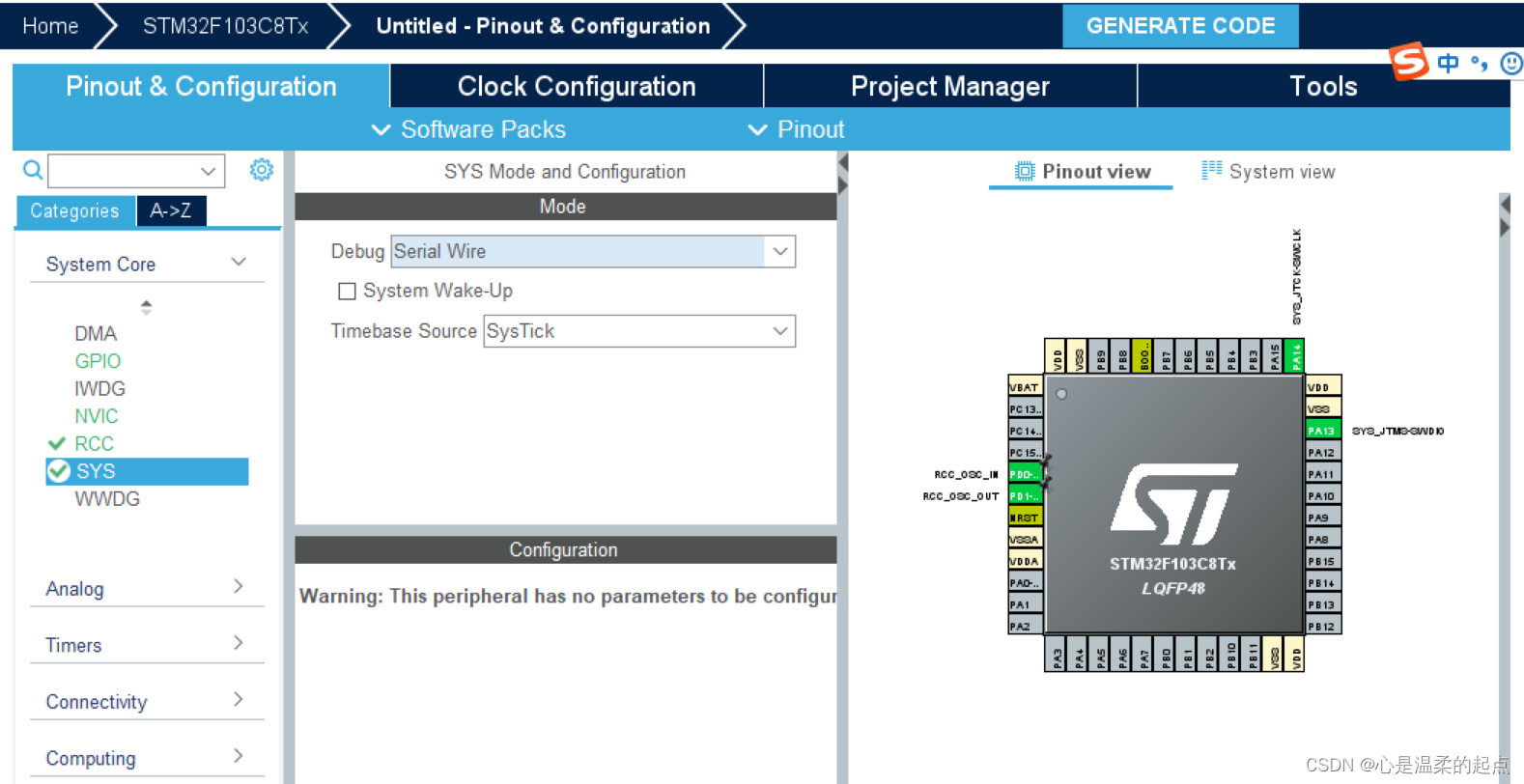Open the Tools tab
The width and height of the screenshot is (1524, 784).
[x=1323, y=86]
